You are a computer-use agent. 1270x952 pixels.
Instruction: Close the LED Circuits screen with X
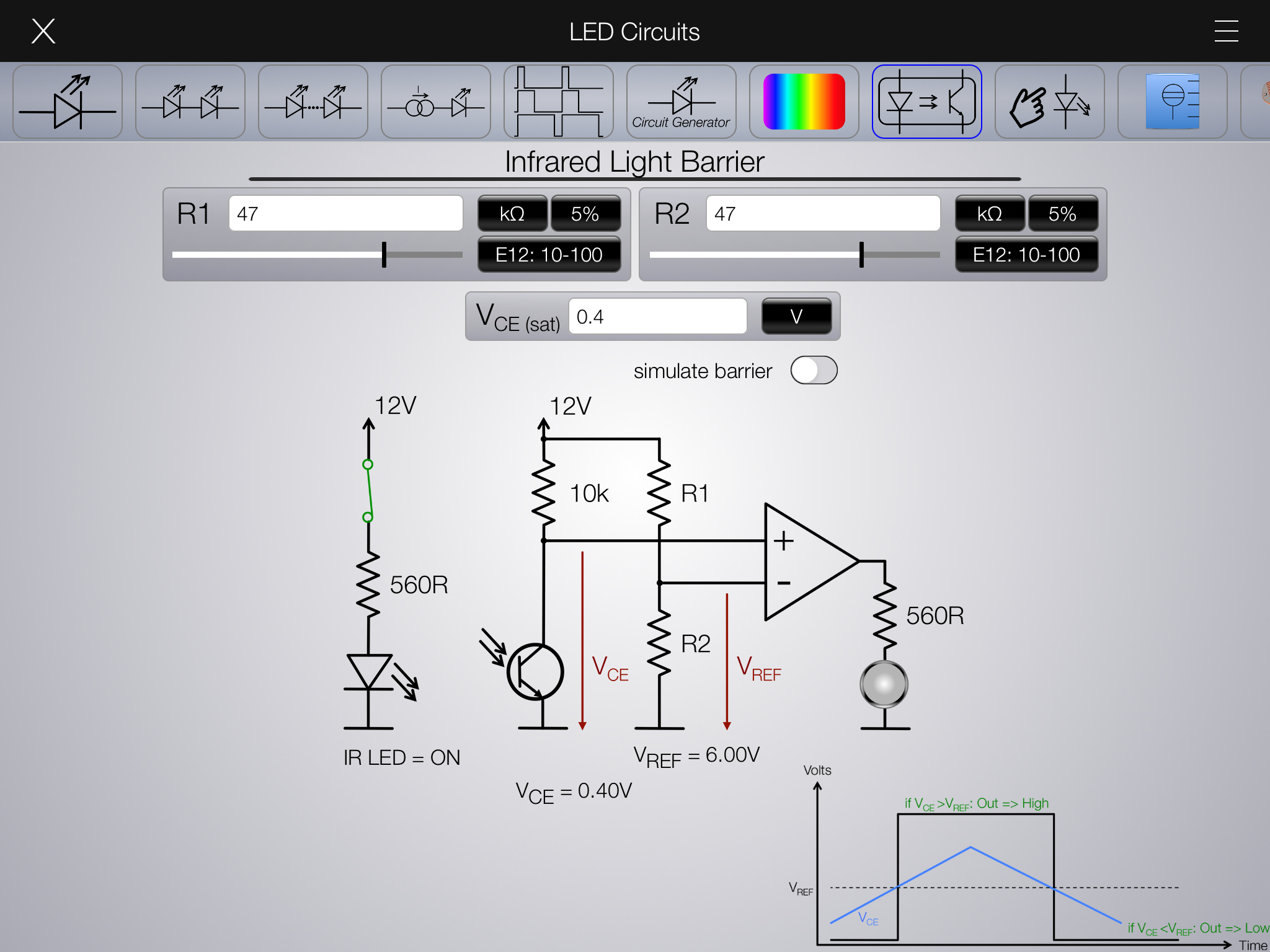click(43, 31)
